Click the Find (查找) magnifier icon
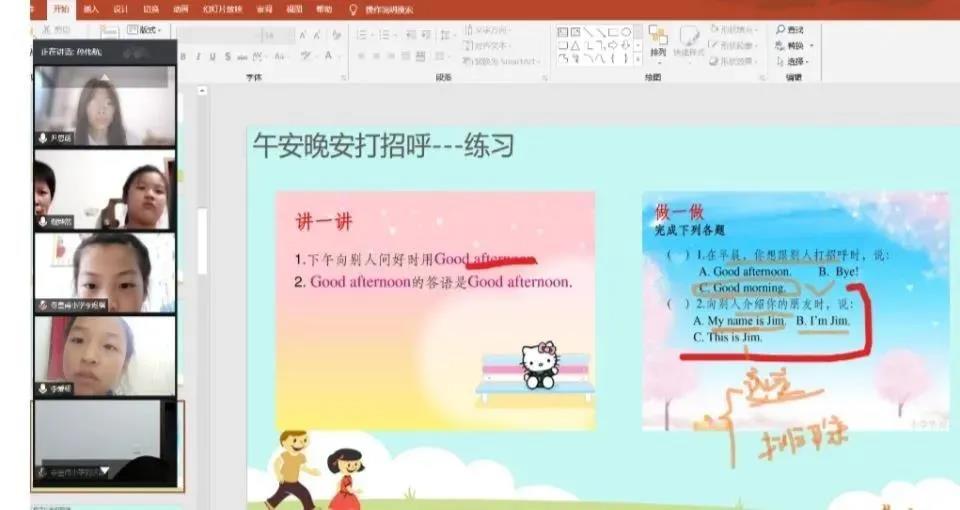Screen dimensions: 960x510 tap(780, 30)
